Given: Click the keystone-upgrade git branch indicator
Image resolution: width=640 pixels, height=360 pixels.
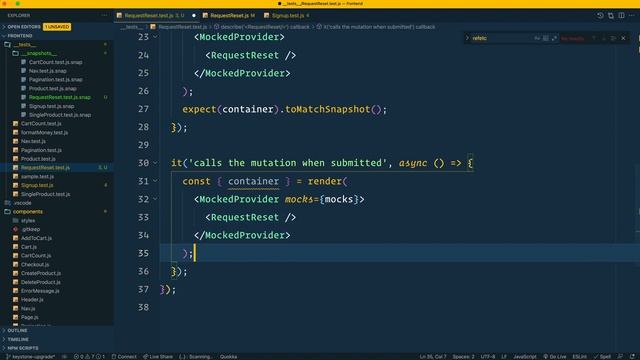Looking at the screenshot, I should (x=30, y=357).
